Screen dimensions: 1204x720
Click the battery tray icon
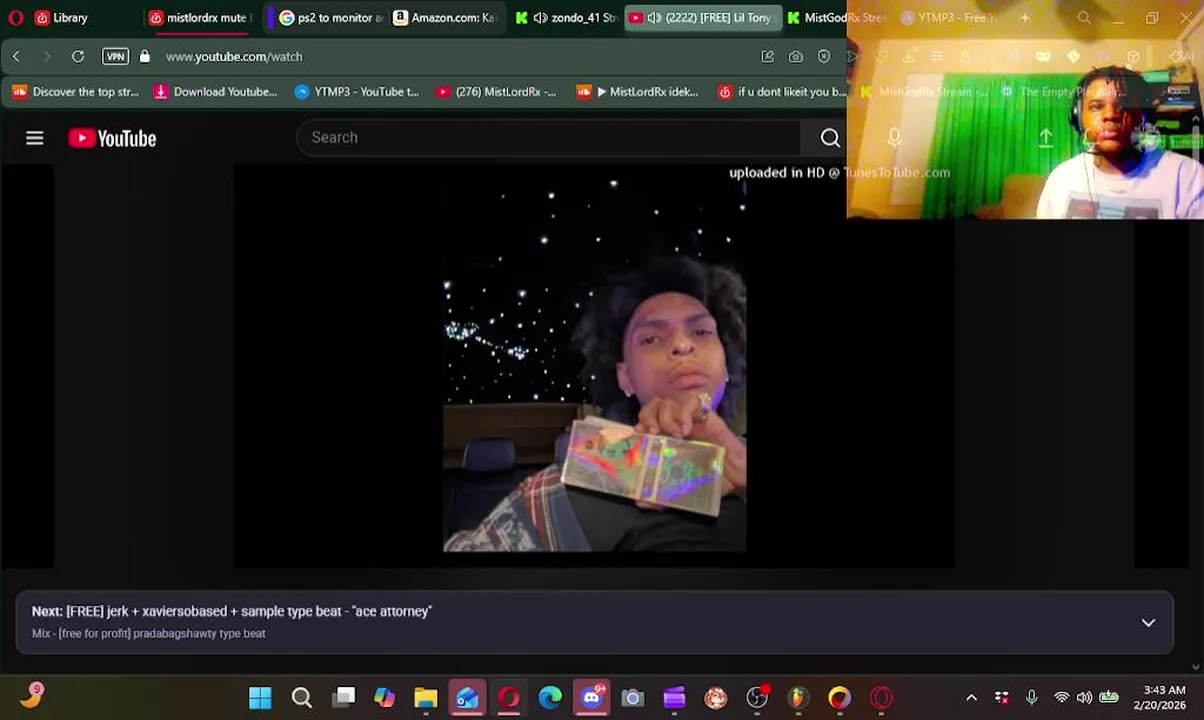point(1109,698)
